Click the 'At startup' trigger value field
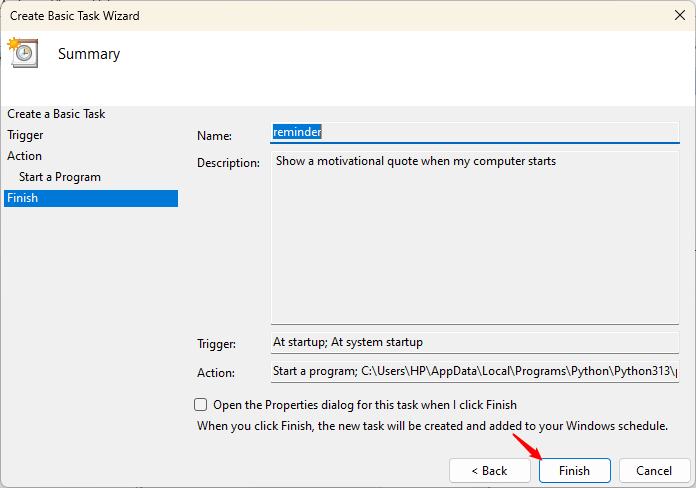The width and height of the screenshot is (696, 488). (x=474, y=342)
